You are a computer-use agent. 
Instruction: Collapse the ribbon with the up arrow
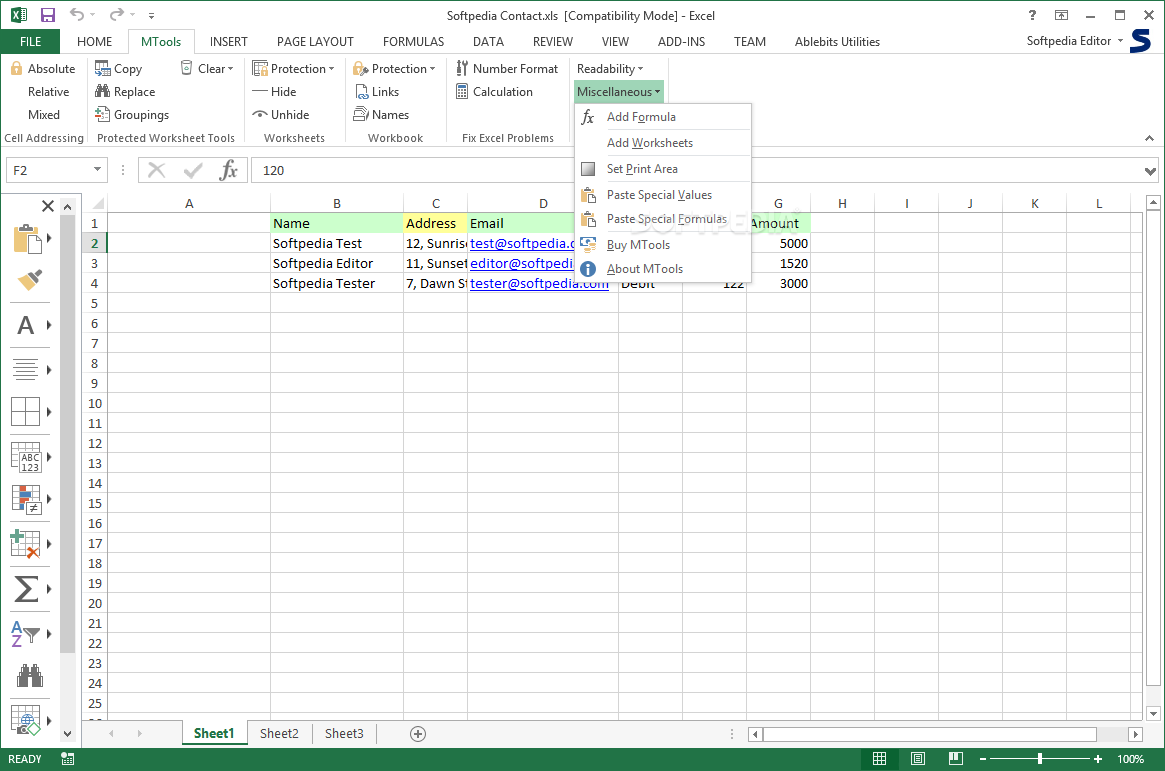[1149, 138]
